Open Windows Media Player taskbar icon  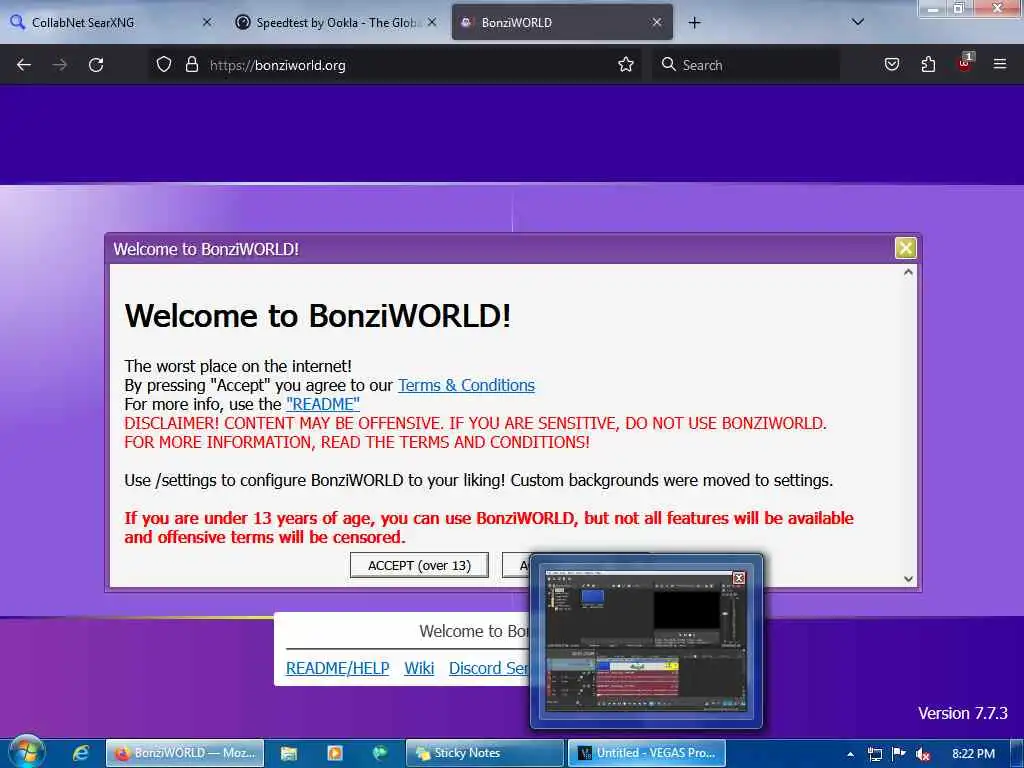point(334,753)
